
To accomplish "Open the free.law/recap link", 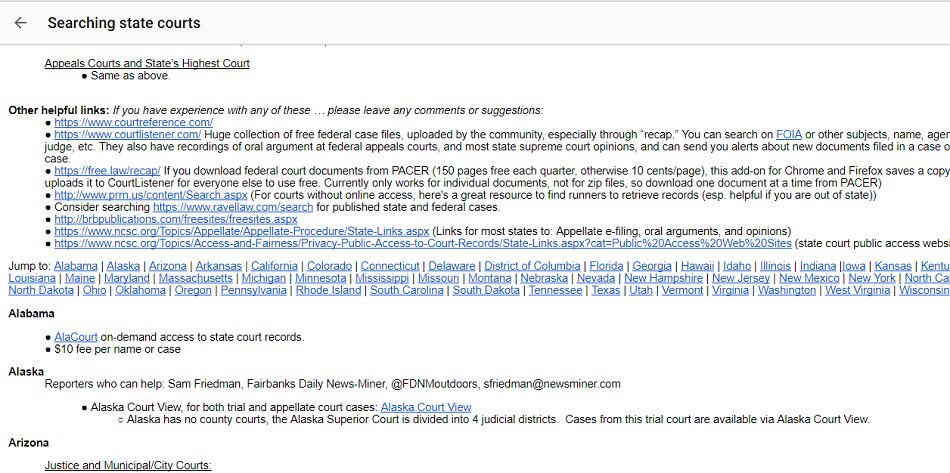I will coord(107,171).
